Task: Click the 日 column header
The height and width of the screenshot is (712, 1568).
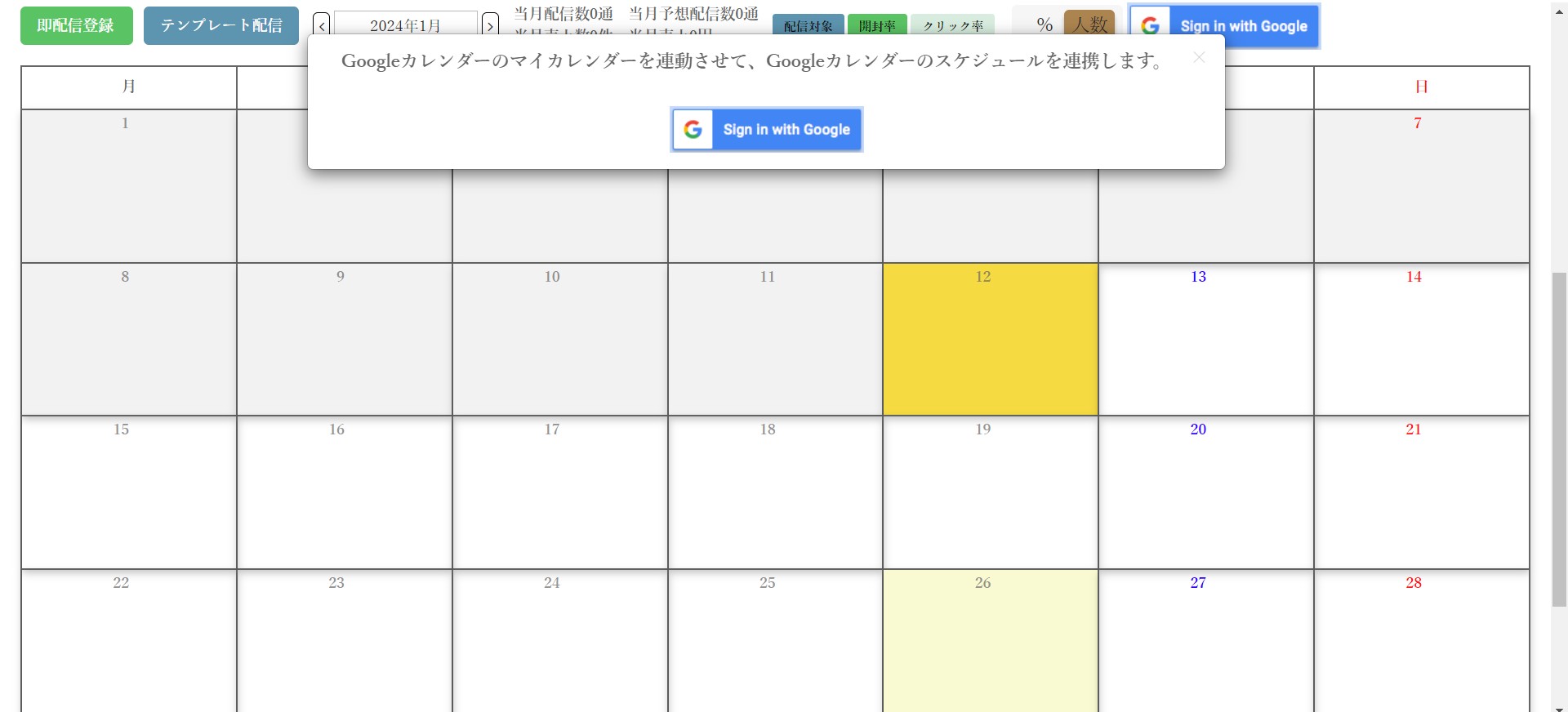Action: point(1421,87)
